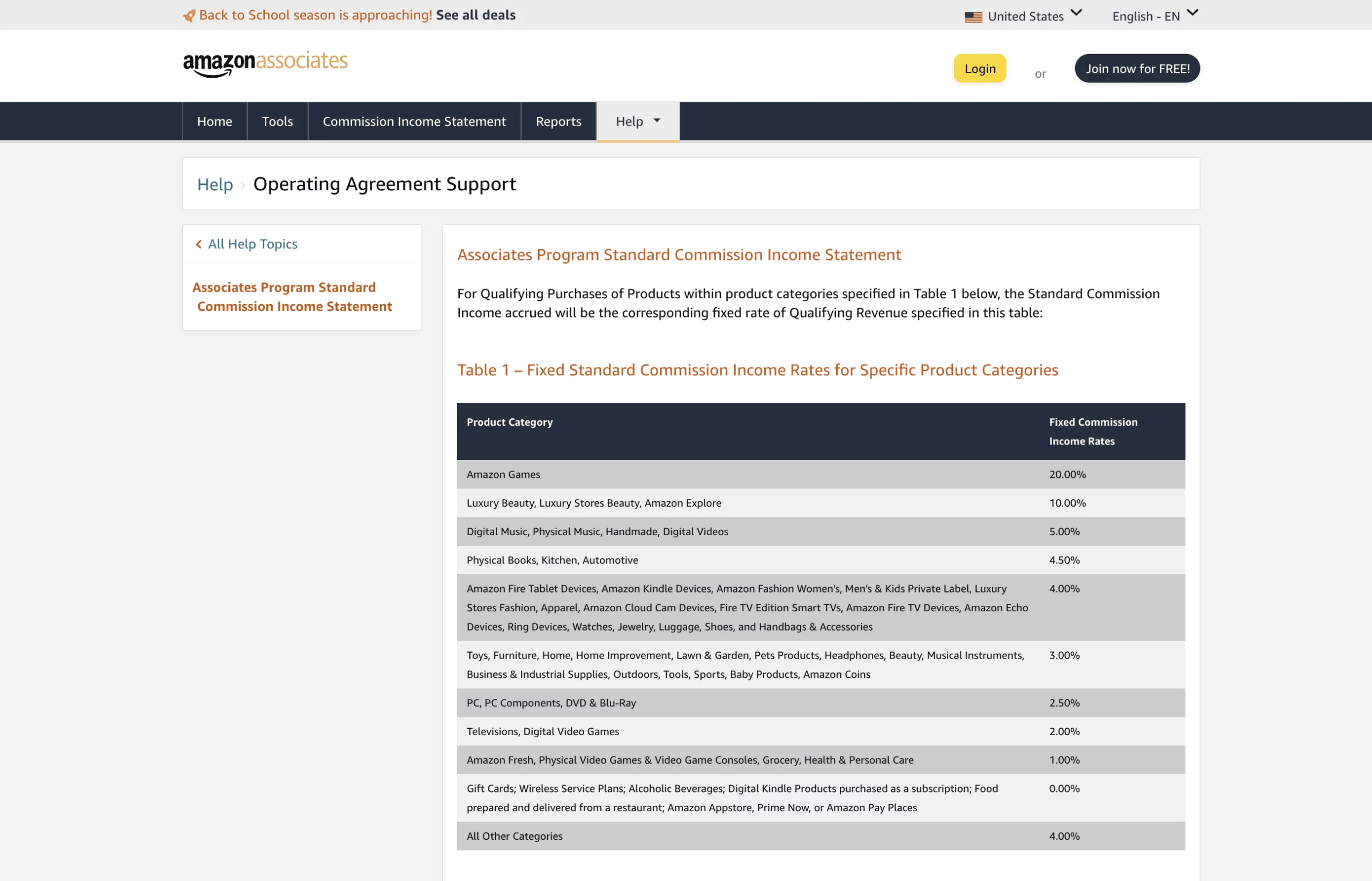Select Associates Program Standard Commission sidebar link

tap(292, 297)
